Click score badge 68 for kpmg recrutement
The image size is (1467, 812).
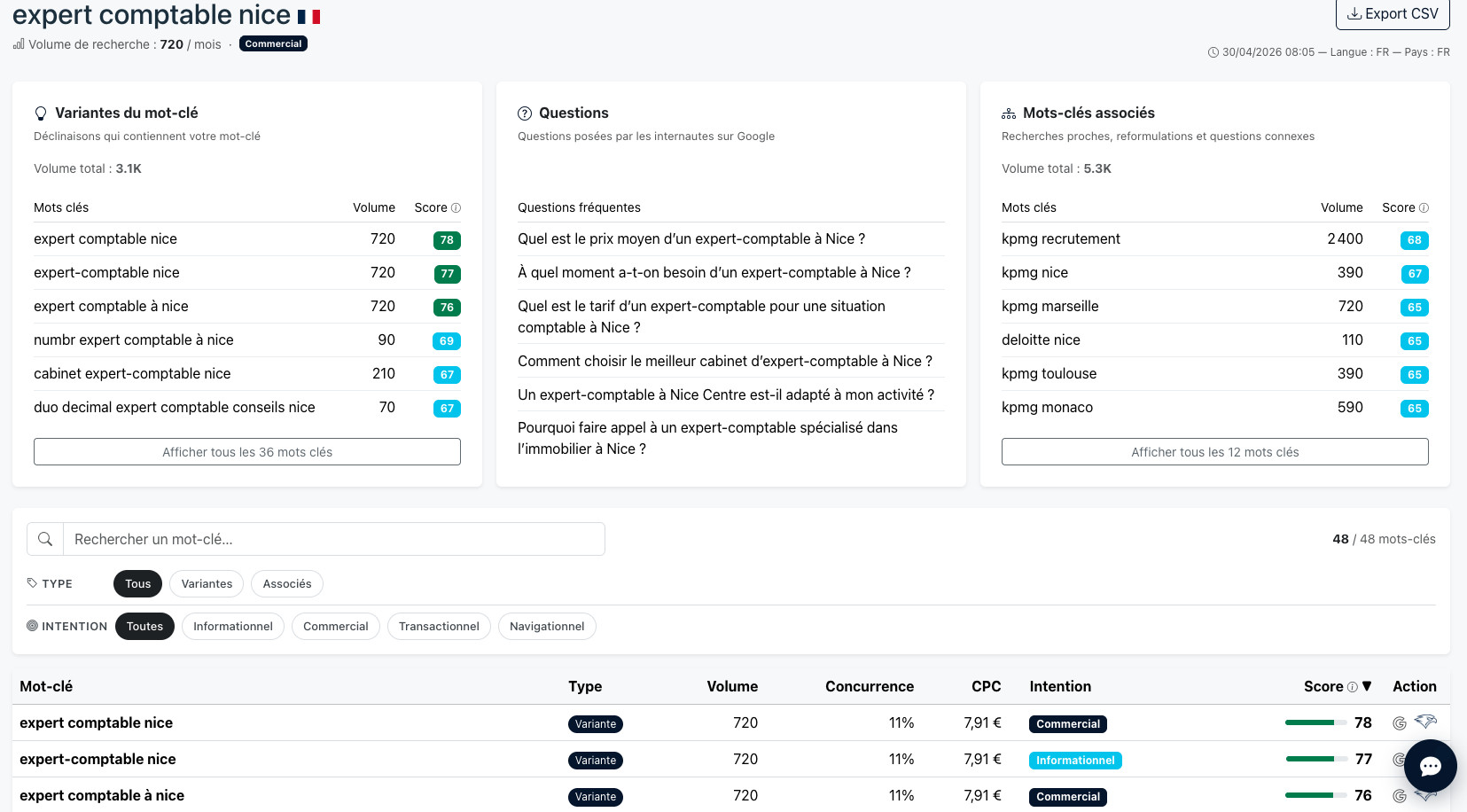pos(1415,240)
